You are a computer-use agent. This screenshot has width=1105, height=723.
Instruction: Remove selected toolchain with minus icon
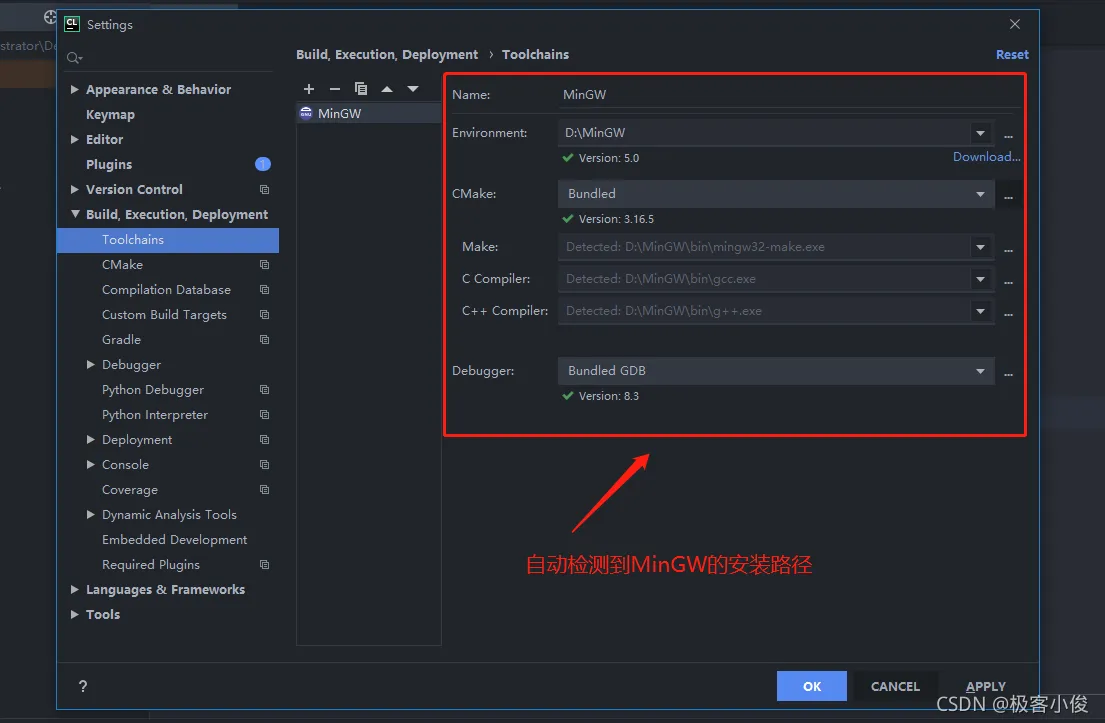click(335, 89)
